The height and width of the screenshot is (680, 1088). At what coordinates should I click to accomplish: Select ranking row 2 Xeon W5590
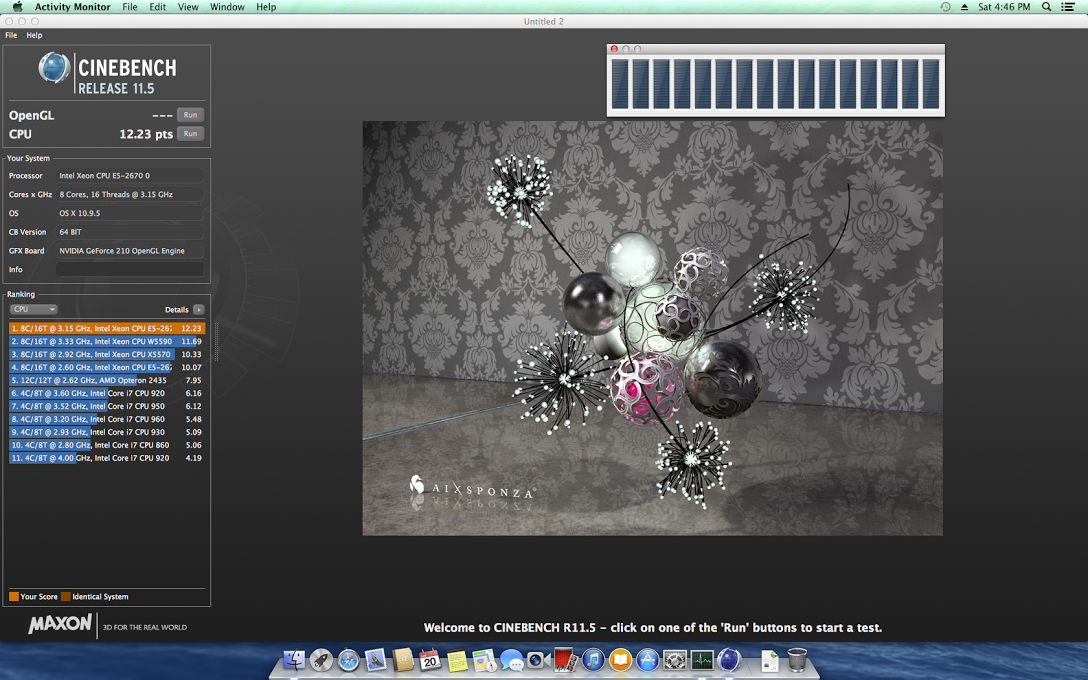pos(107,341)
